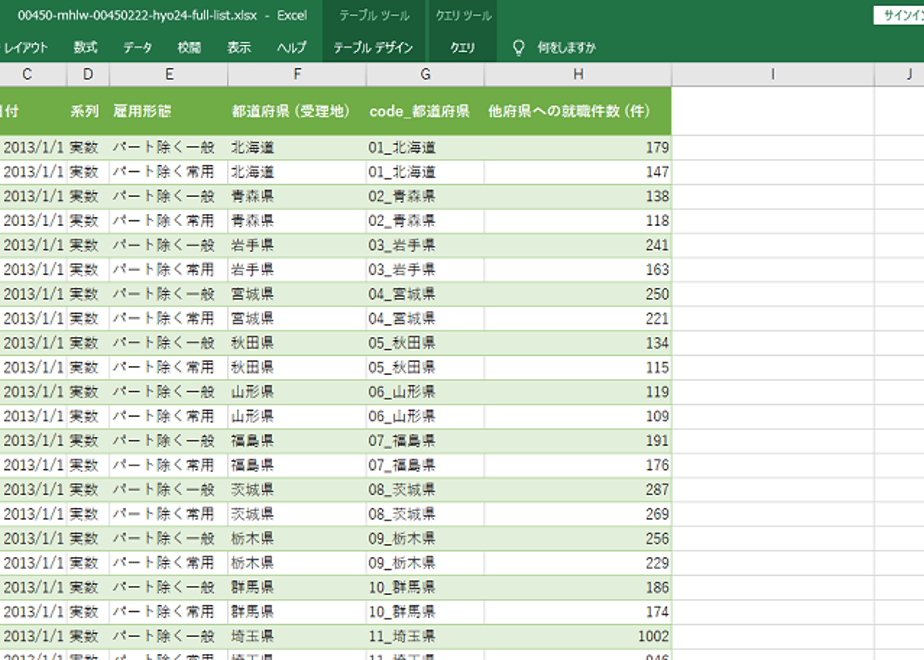Select column D header
924x660 pixels.
(88, 74)
